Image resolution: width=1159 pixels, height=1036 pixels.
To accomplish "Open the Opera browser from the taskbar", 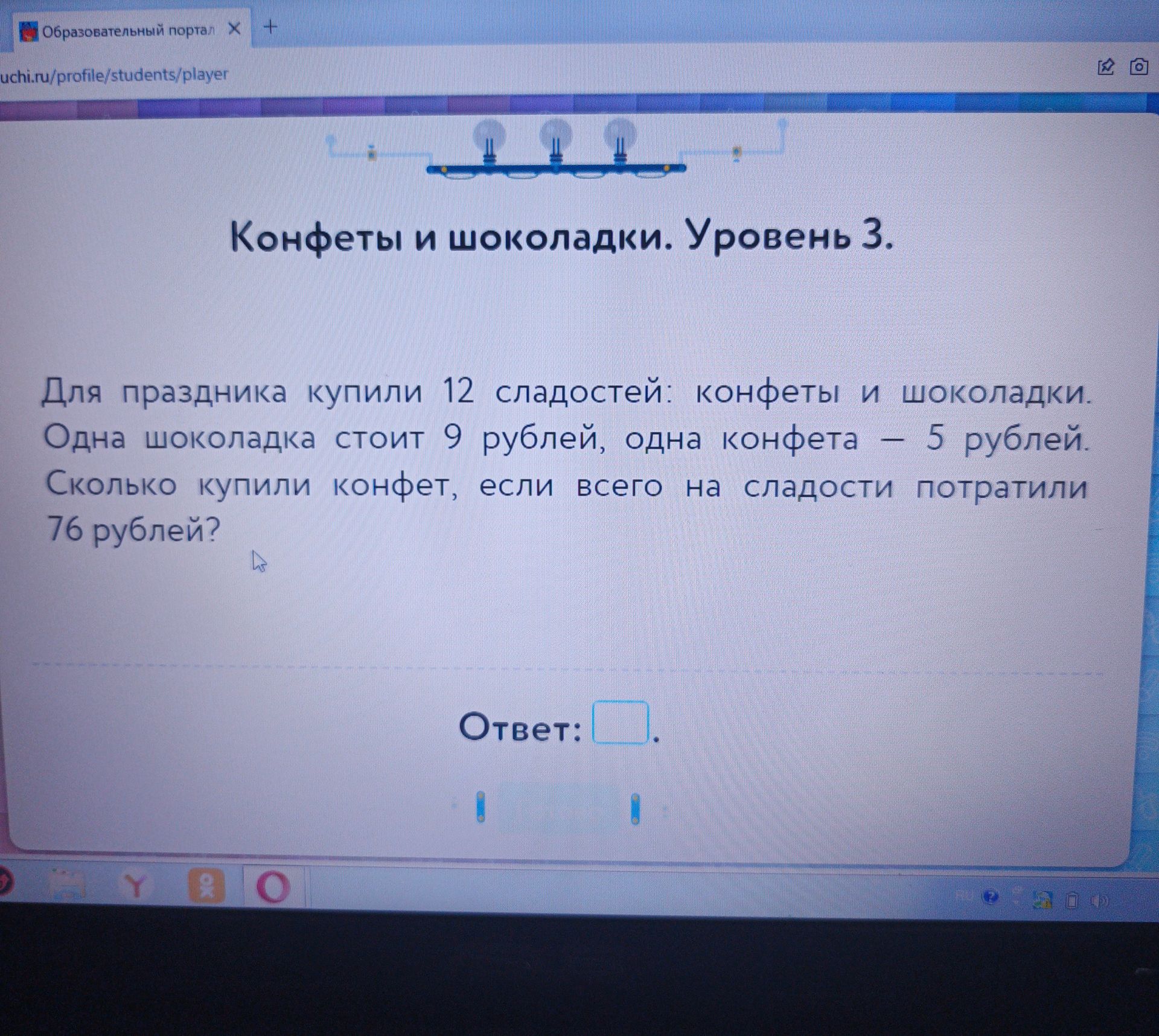I will tap(273, 887).
